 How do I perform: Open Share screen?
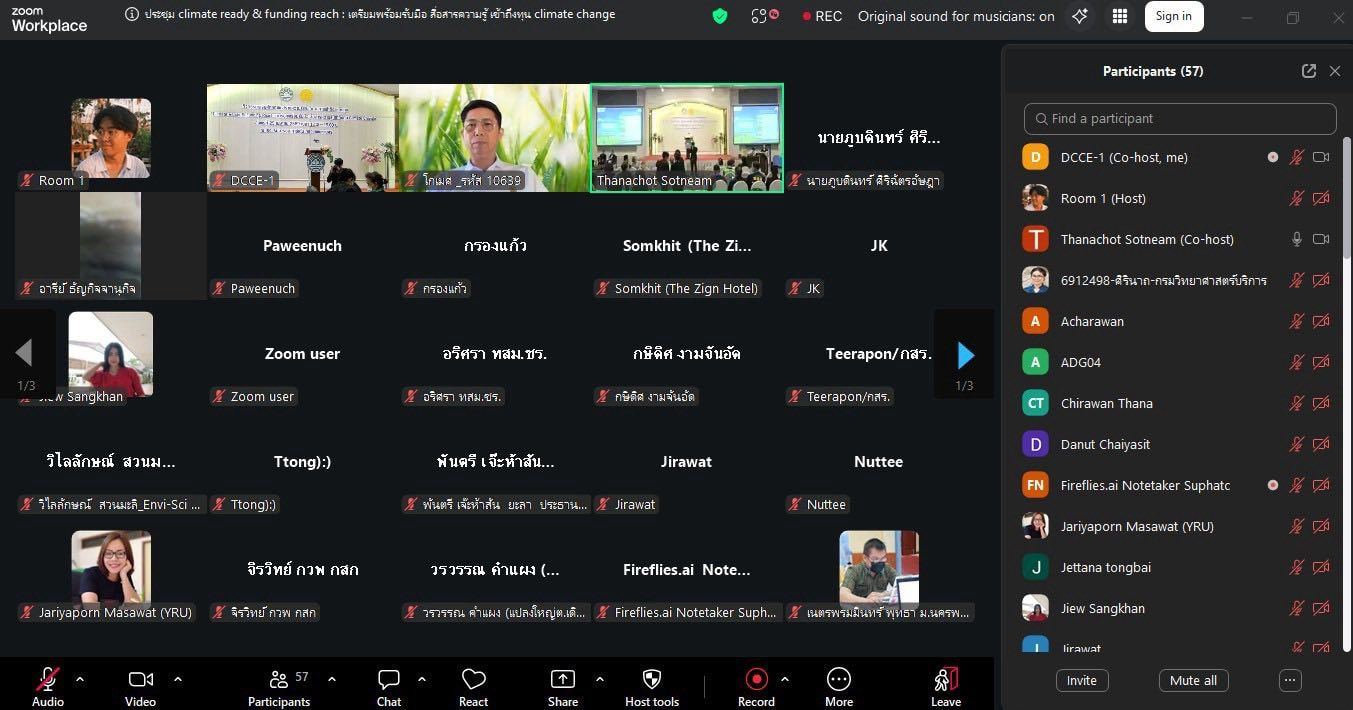pyautogui.click(x=563, y=686)
